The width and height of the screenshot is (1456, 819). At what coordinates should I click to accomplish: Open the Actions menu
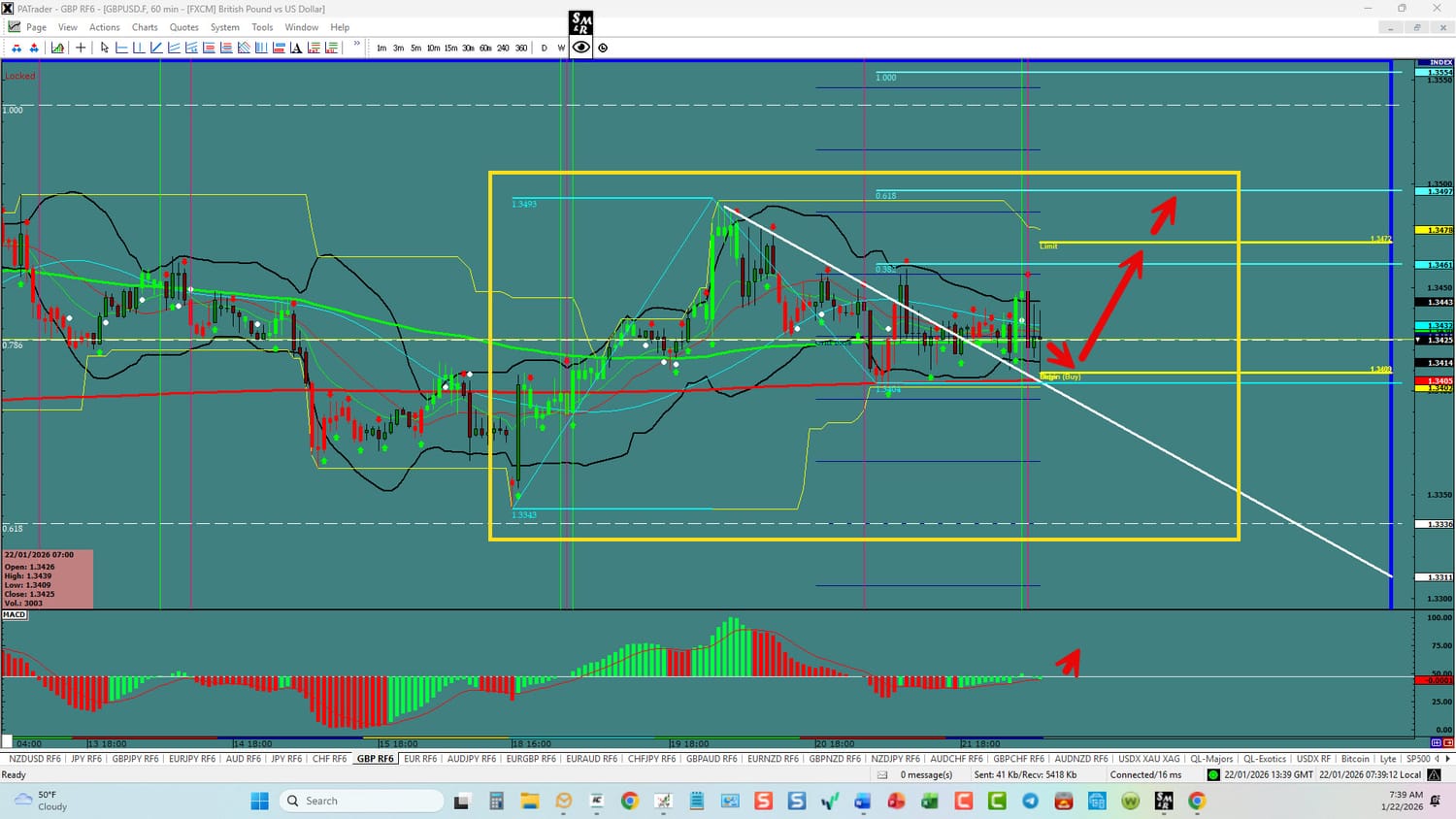click(105, 27)
